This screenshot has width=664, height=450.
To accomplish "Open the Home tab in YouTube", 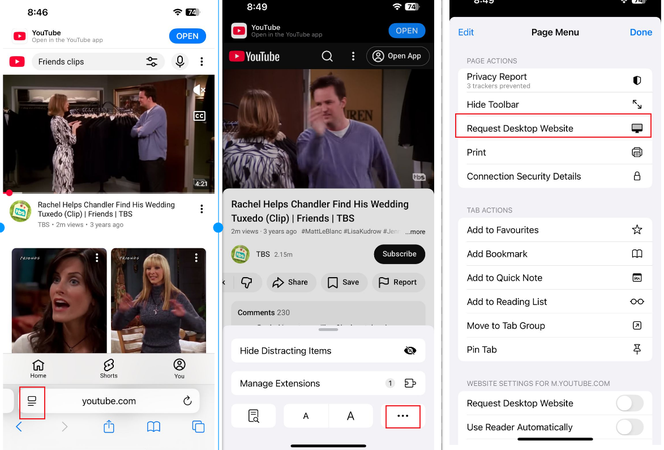I will tap(38, 369).
